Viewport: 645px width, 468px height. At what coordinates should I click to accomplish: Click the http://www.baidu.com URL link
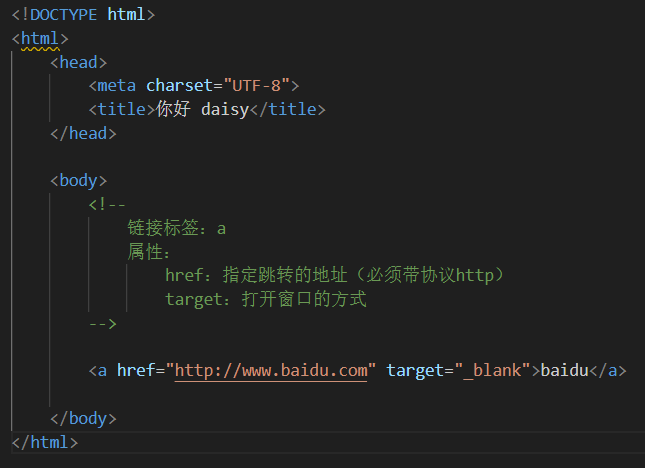(x=272, y=371)
